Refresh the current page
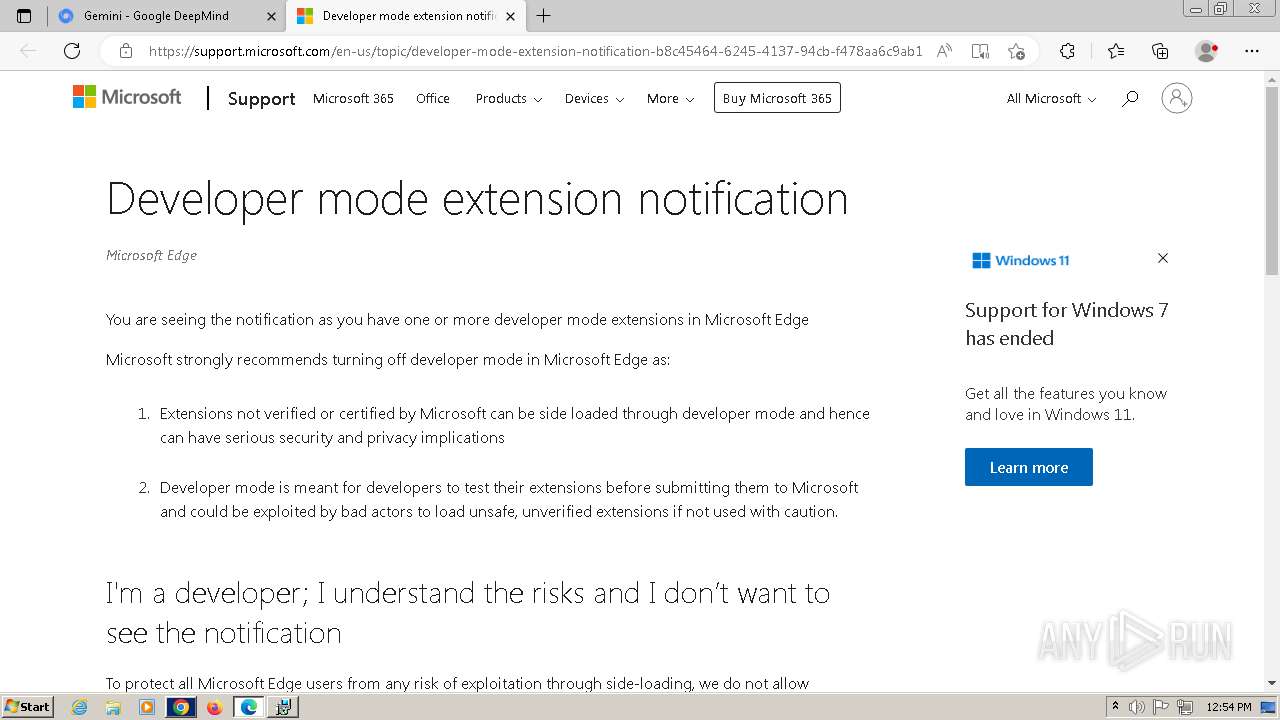The image size is (1280, 720). tap(71, 51)
